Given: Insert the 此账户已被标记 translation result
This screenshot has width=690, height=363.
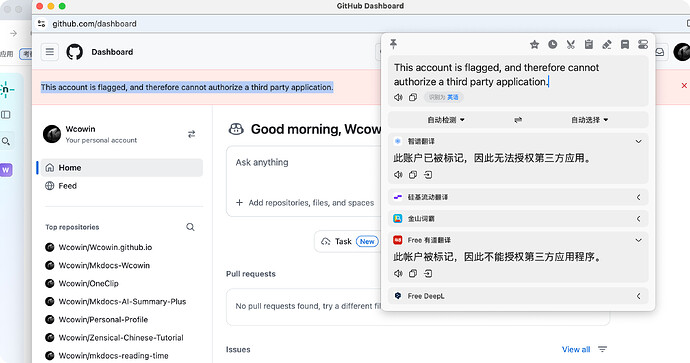Looking at the screenshot, I should [428, 175].
